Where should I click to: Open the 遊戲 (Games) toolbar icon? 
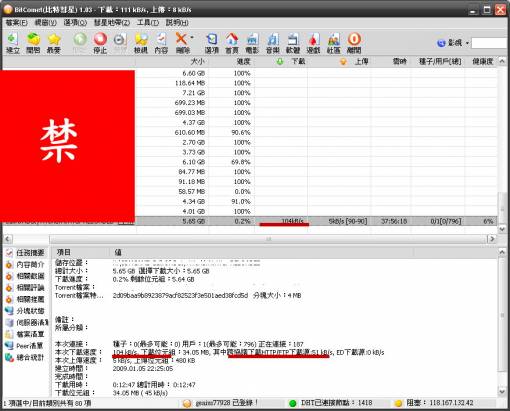click(313, 43)
